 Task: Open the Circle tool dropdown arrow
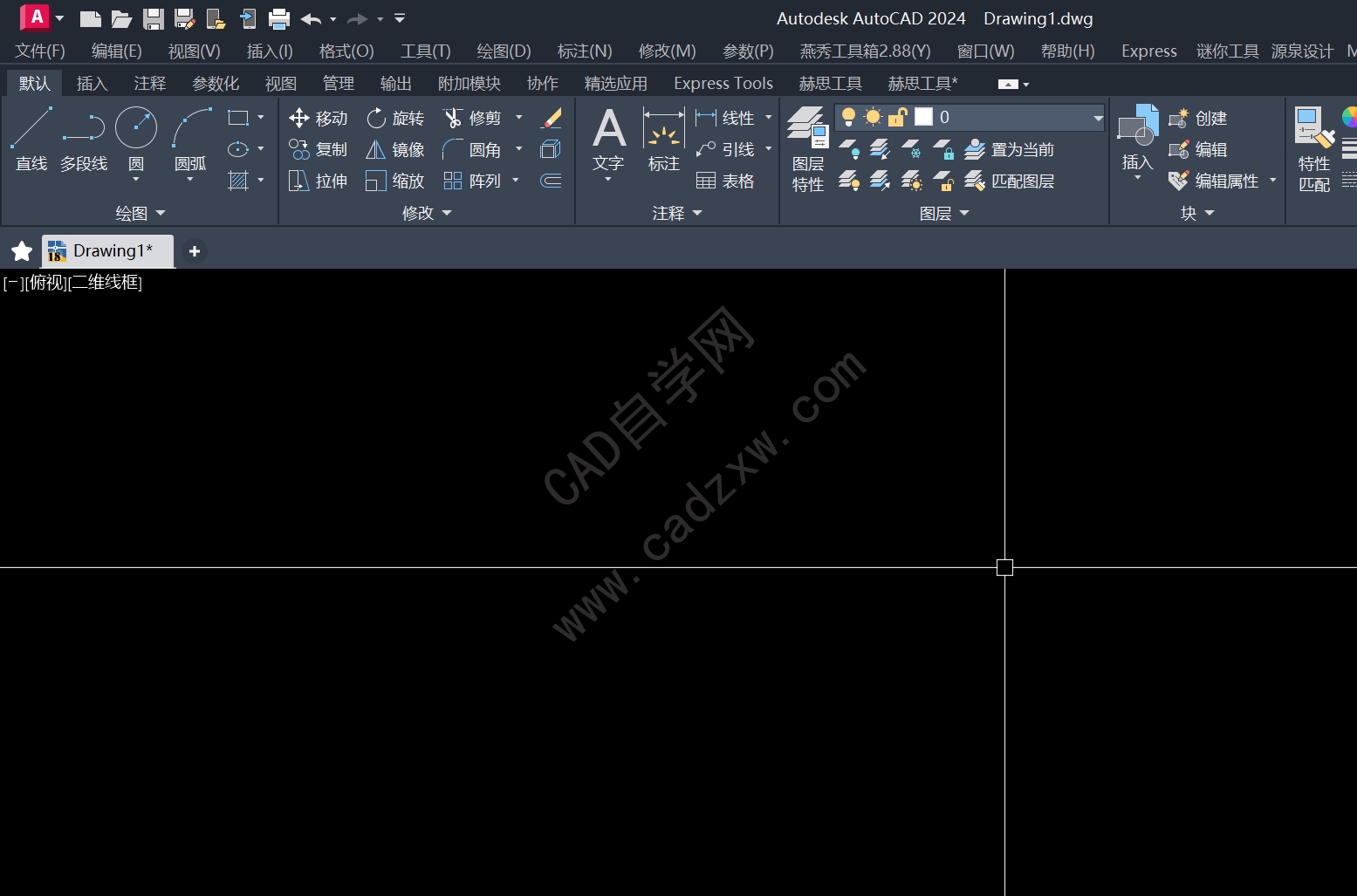coord(136,180)
